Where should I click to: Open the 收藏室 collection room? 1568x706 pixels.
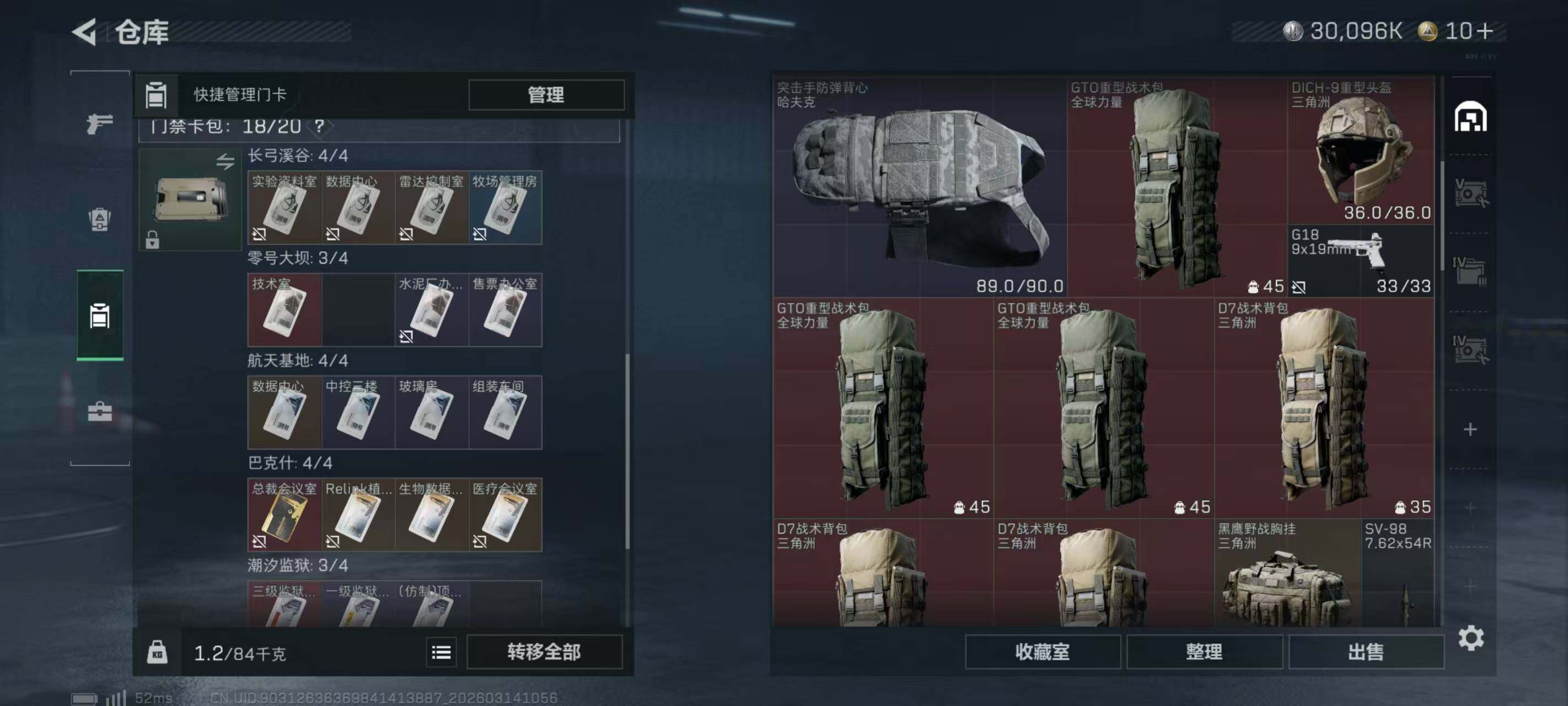pyautogui.click(x=1042, y=652)
